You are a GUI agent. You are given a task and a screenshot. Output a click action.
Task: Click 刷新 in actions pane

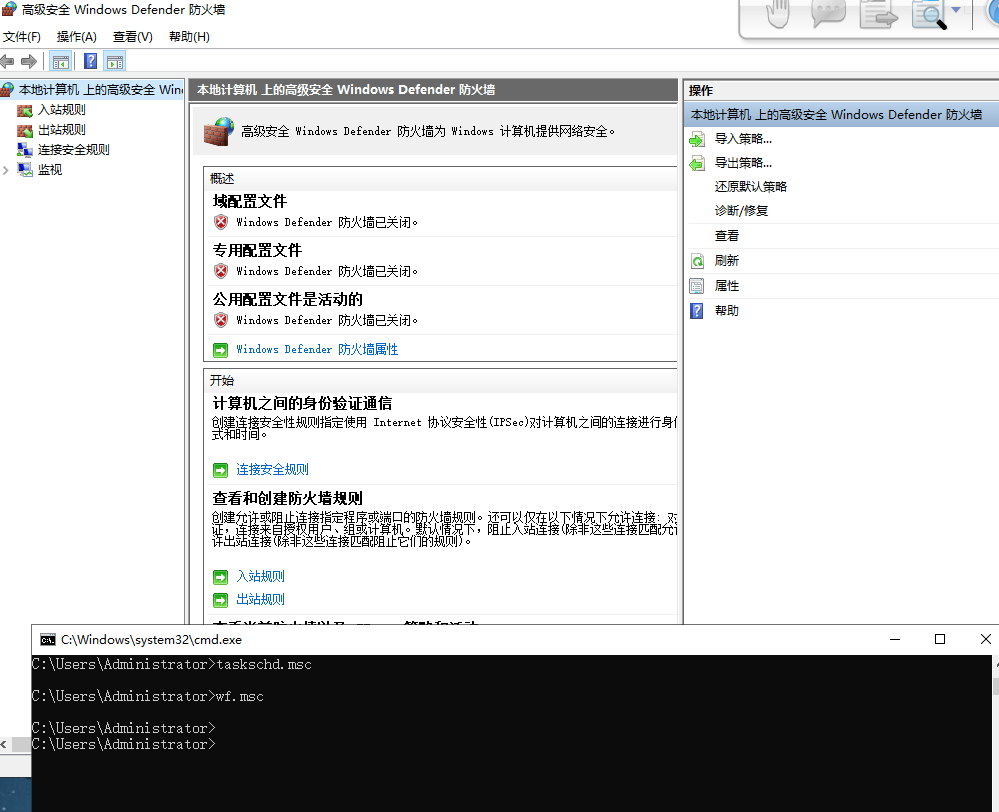(726, 261)
